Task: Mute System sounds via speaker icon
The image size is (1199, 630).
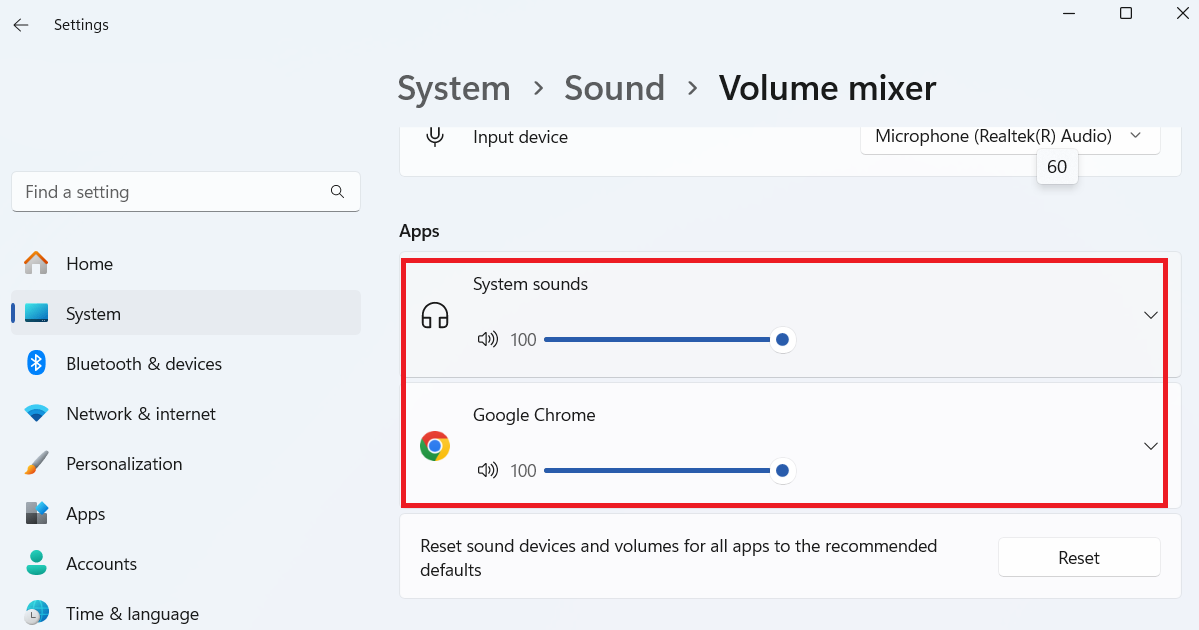Action: tap(487, 339)
